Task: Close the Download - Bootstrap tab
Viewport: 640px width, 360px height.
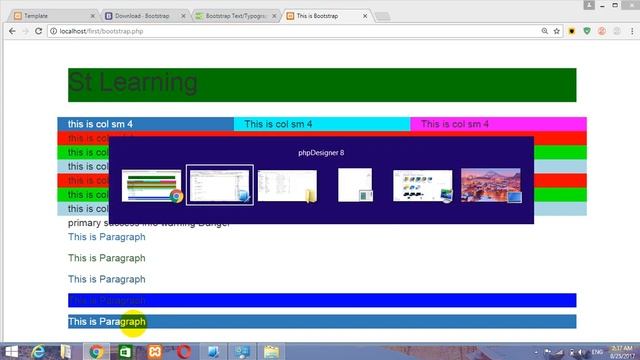Action: pyautogui.click(x=183, y=16)
